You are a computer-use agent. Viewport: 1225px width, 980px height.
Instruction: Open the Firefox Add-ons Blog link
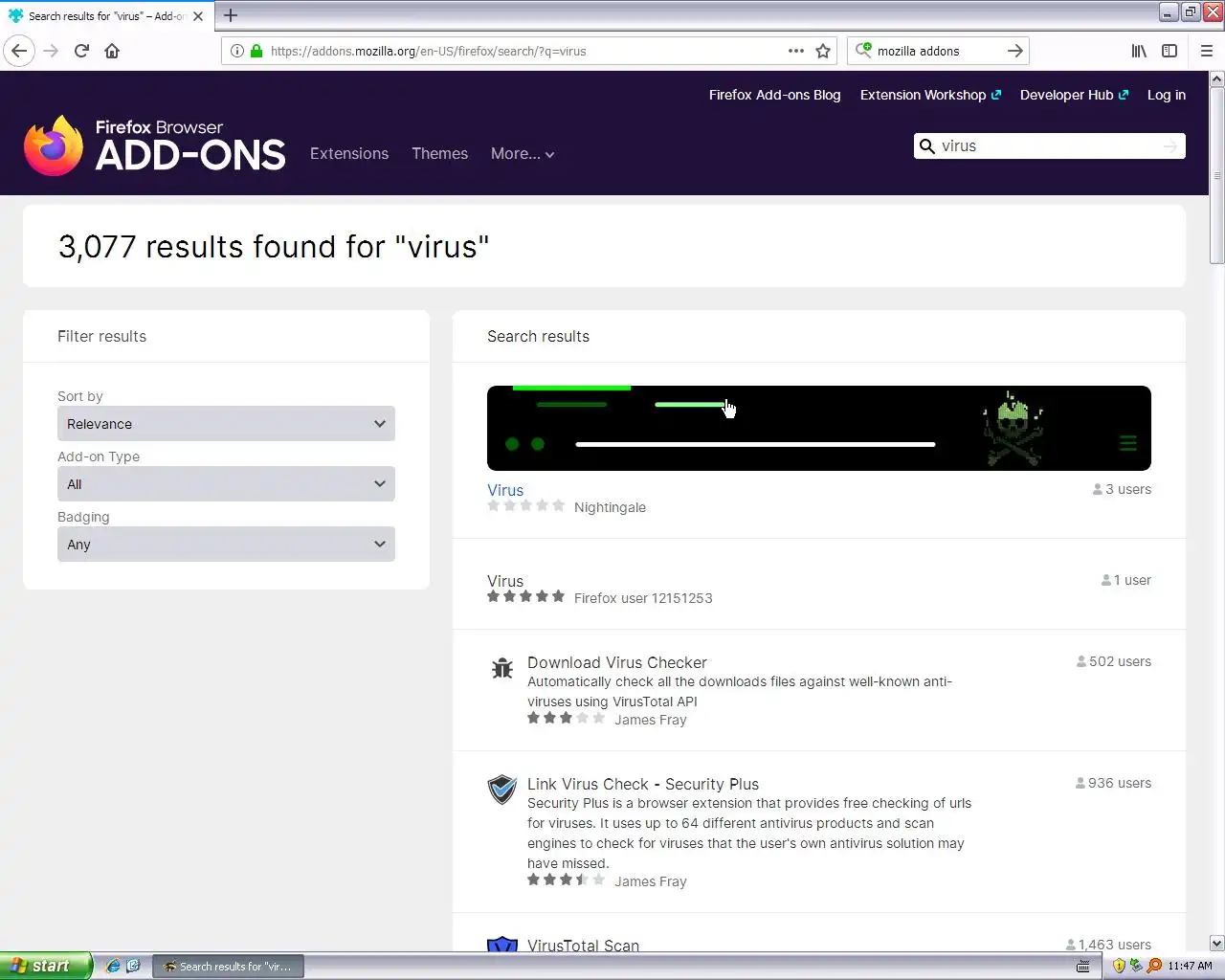pos(775,95)
